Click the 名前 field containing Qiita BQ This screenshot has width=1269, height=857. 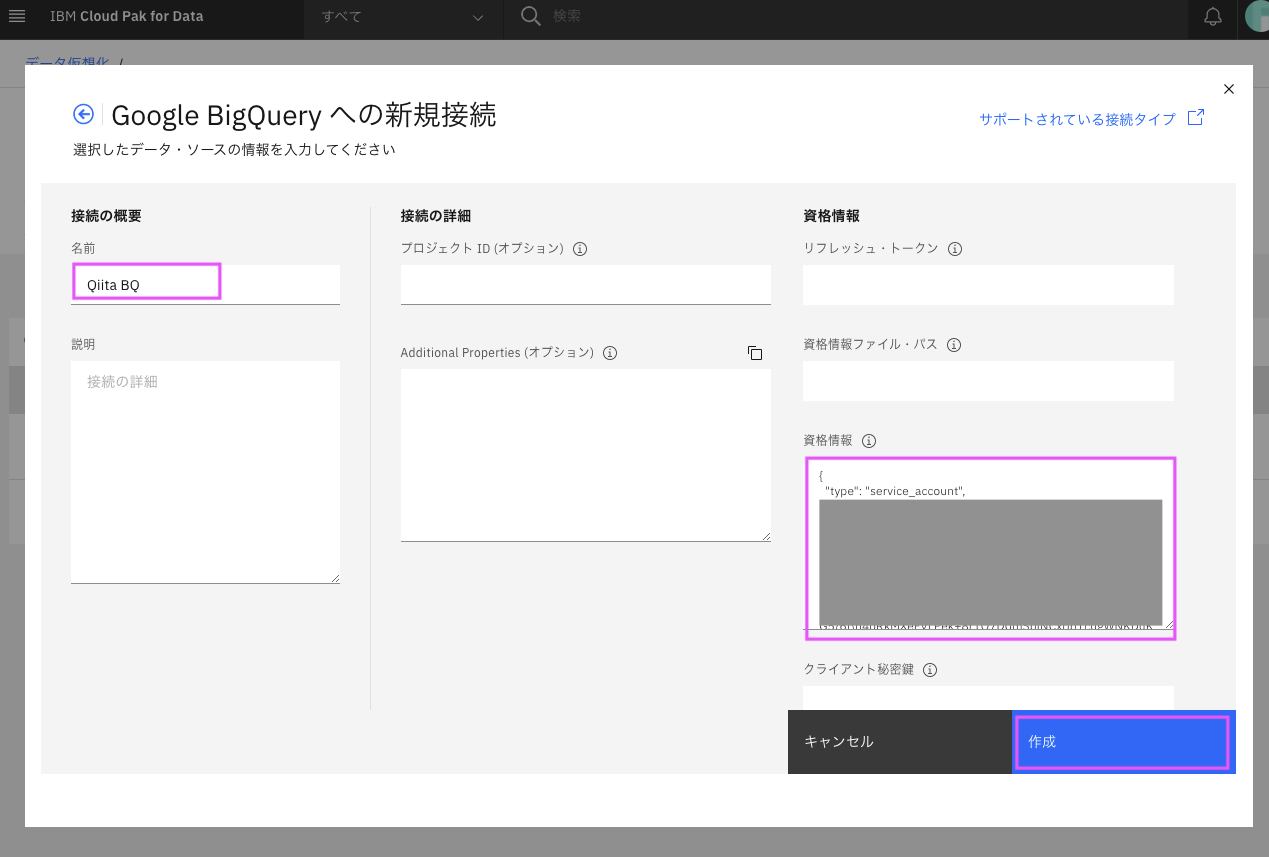point(205,284)
